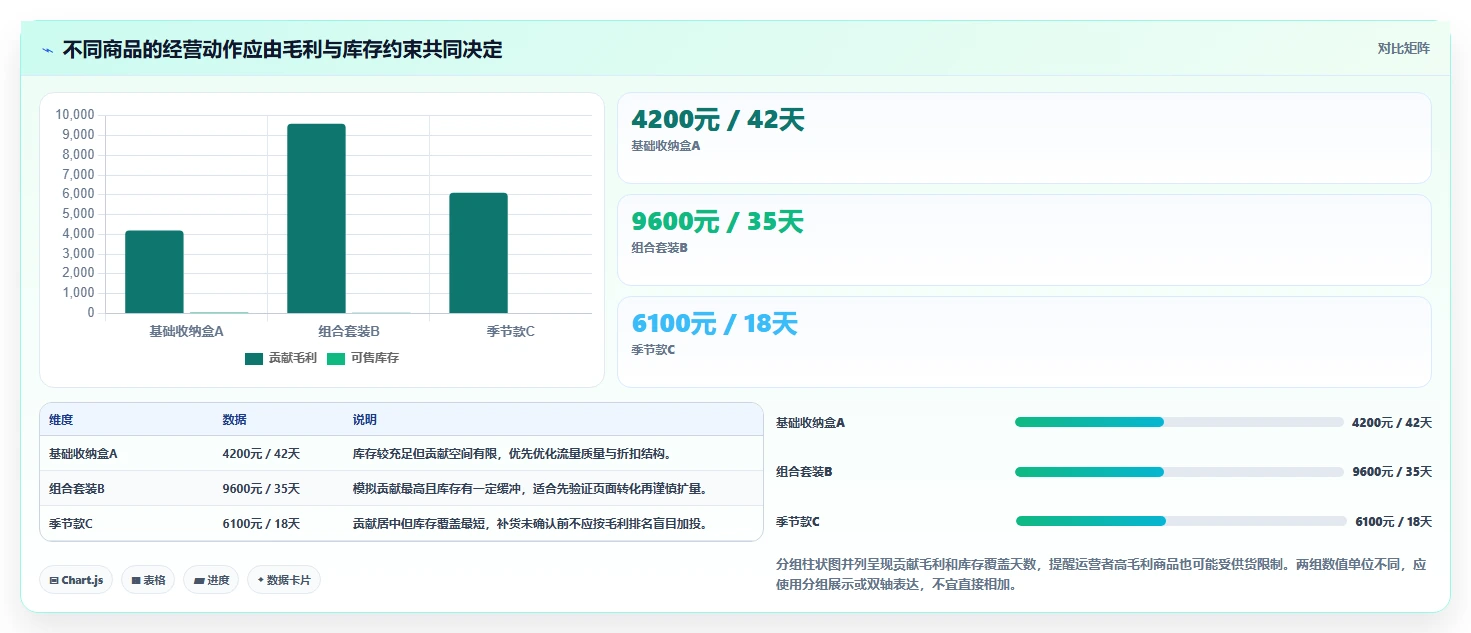Screen dimensions: 1471x633
Task: Click the 组合套装B x-axis label
Action: point(349,331)
